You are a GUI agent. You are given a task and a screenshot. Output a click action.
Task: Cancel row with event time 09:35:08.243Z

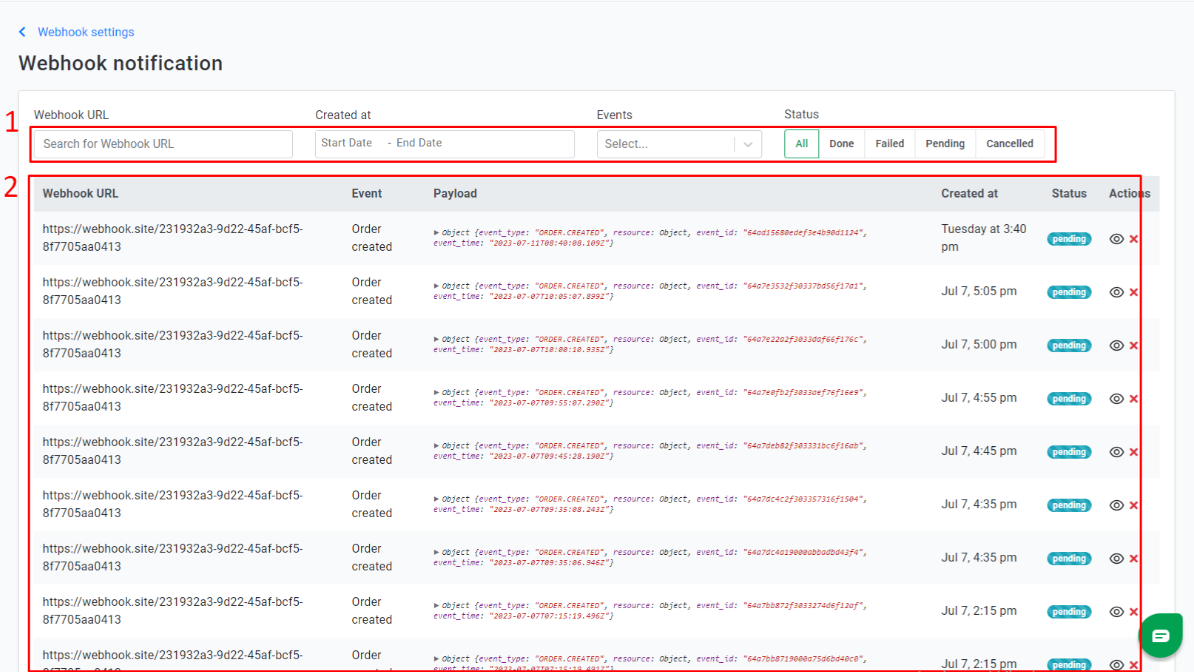(x=1134, y=506)
